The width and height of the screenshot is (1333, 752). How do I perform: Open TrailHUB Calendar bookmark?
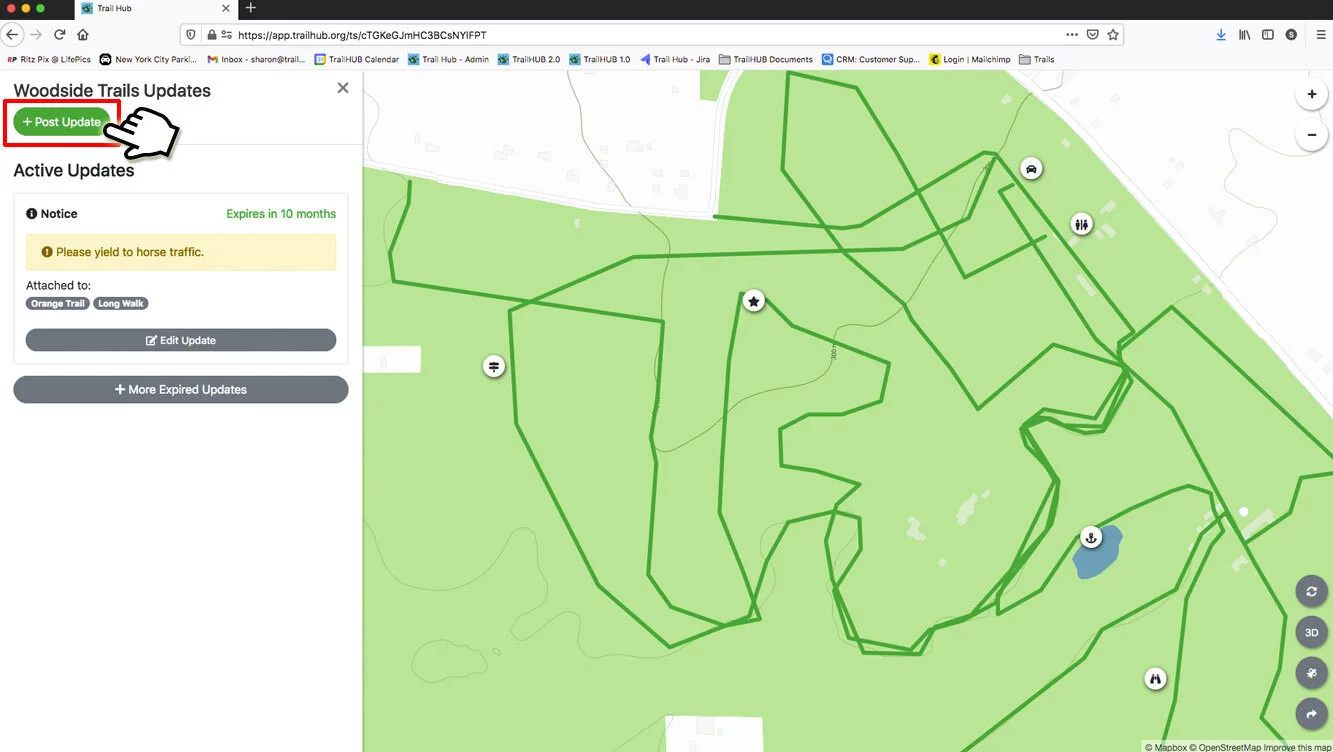pos(357,60)
